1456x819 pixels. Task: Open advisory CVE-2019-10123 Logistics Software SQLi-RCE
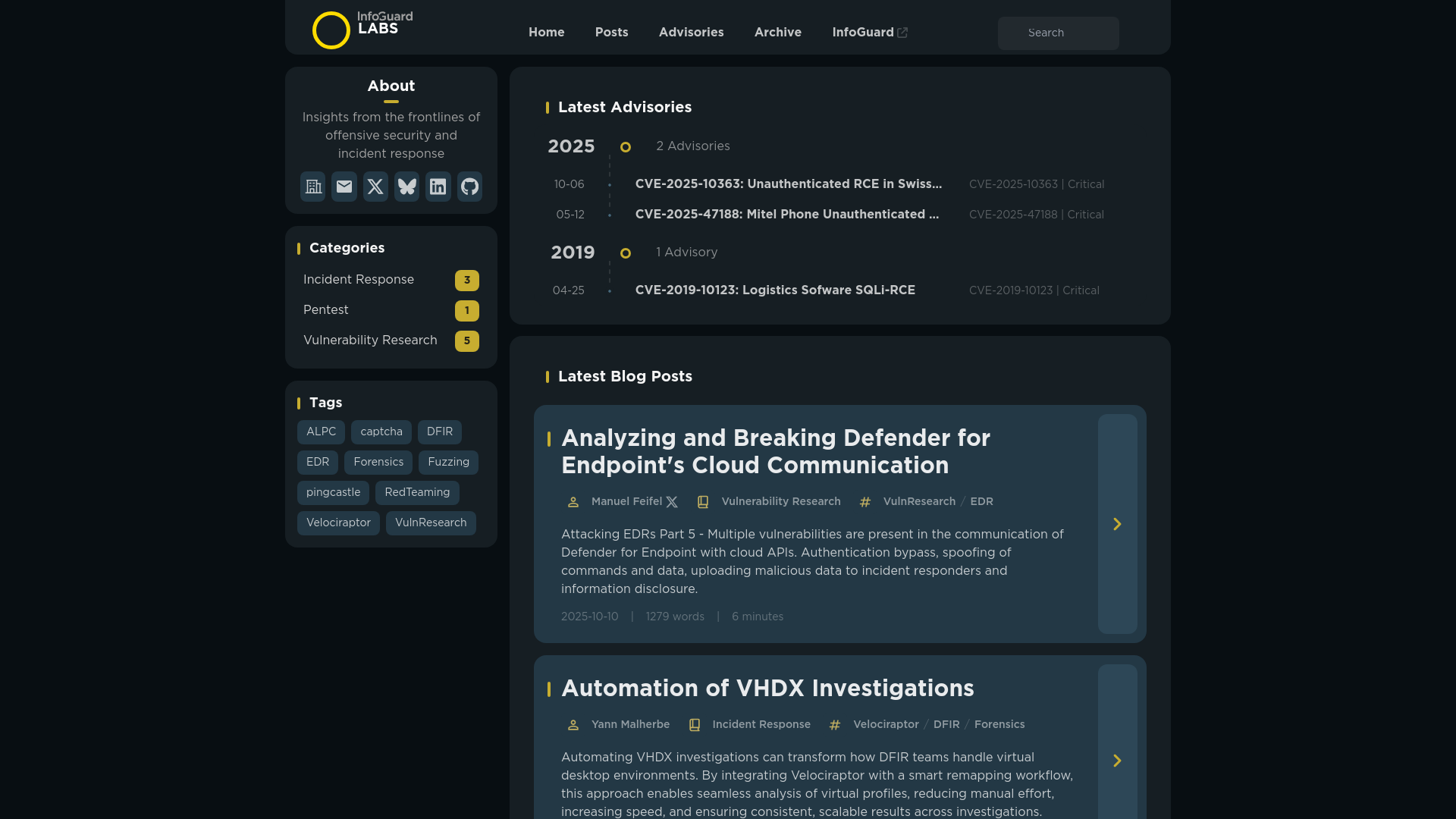click(x=775, y=290)
